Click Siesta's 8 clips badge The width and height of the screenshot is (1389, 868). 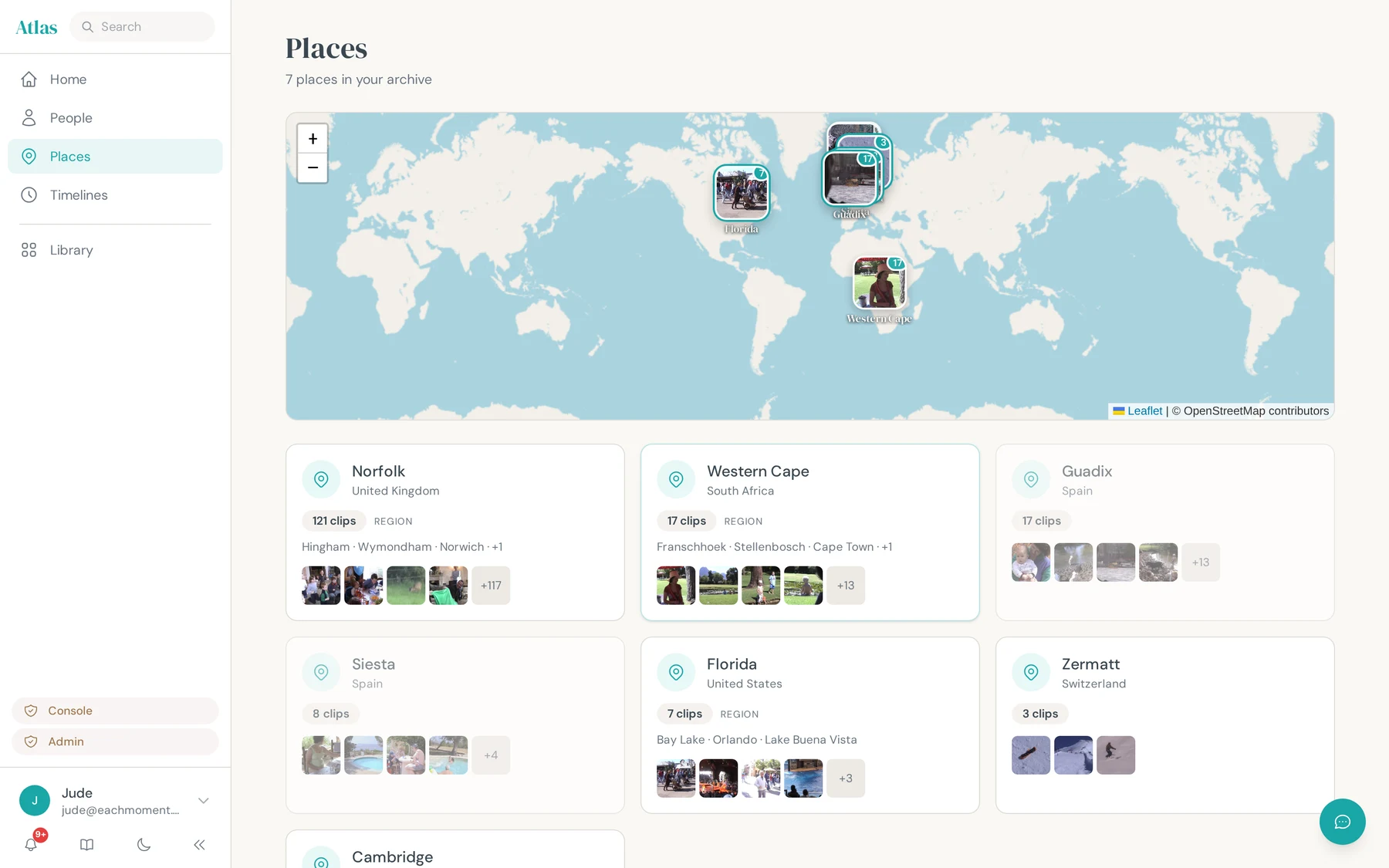[331, 714]
